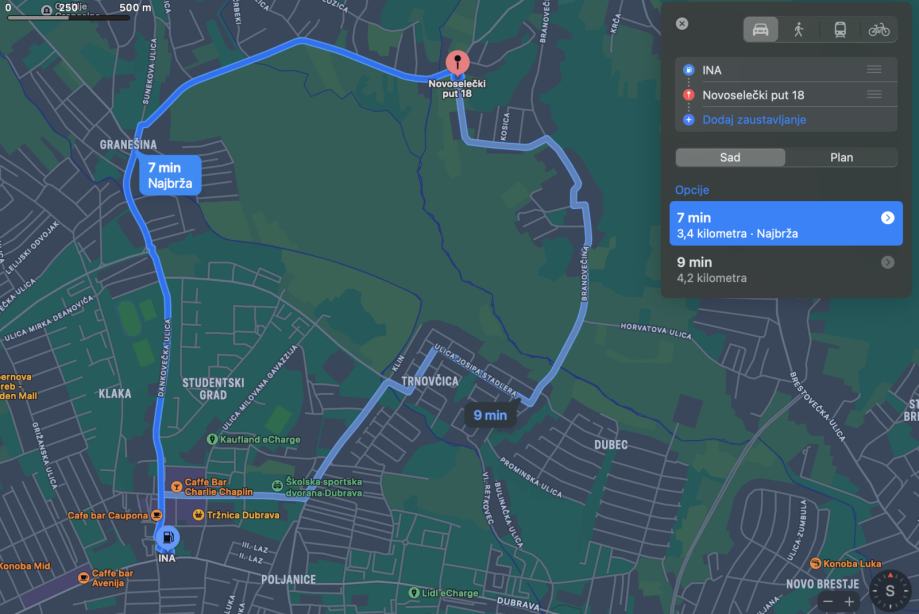
Task: Click the compass showing S
Action: point(890,591)
